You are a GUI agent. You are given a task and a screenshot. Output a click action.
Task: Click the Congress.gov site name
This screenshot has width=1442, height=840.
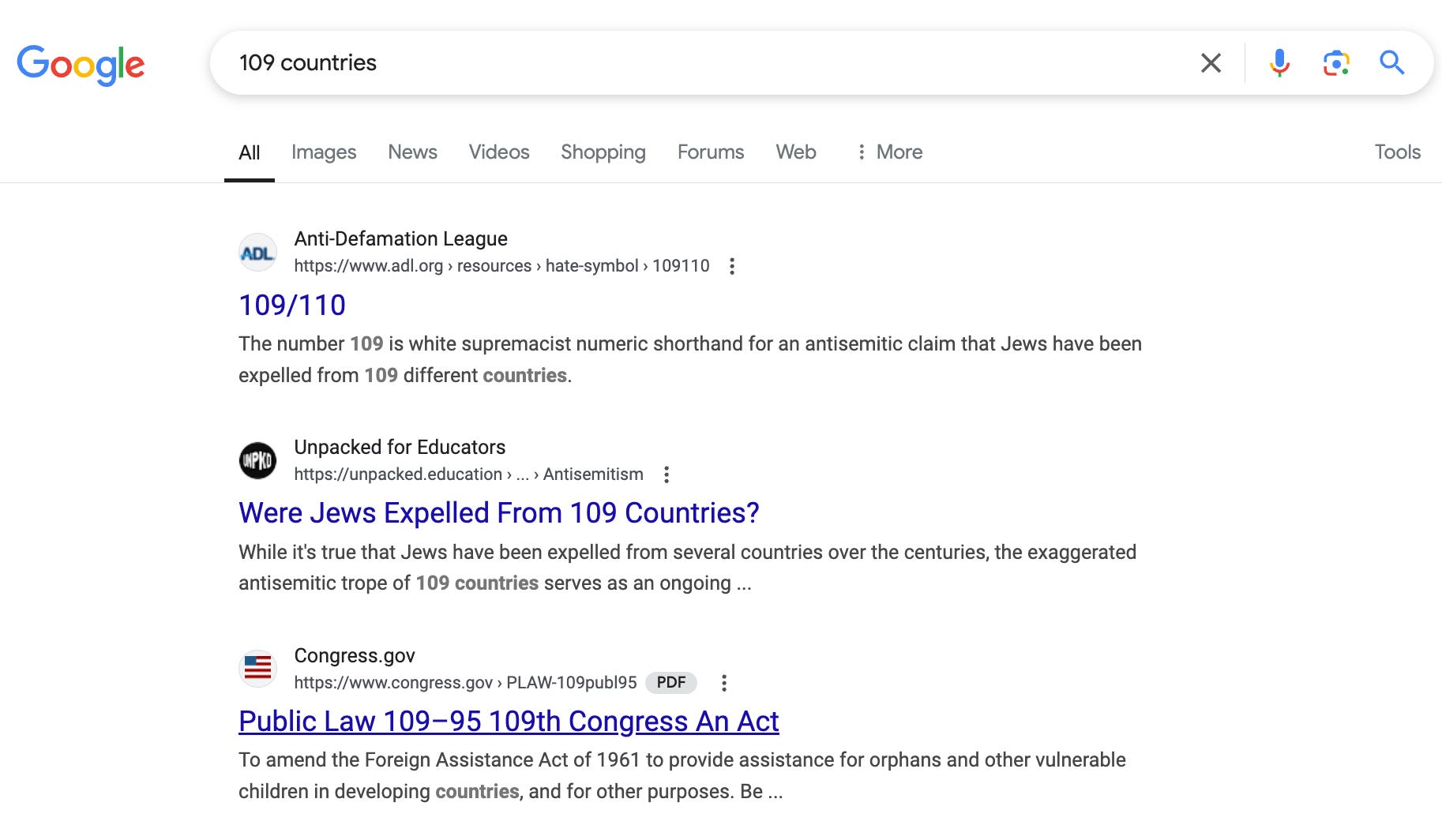[x=355, y=655]
